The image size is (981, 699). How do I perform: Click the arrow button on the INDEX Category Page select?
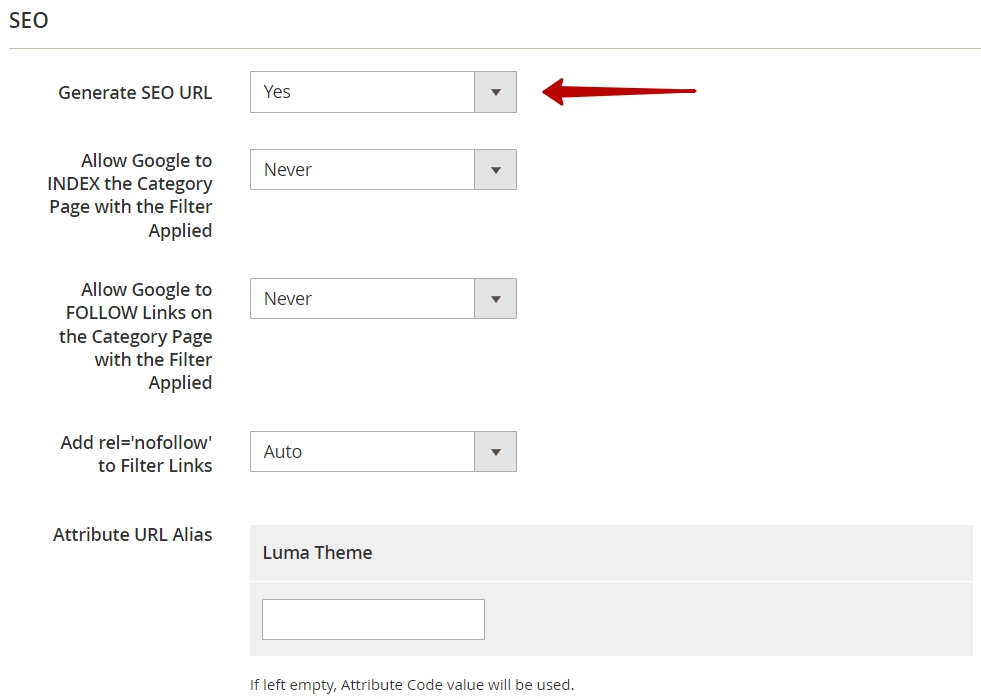coord(496,170)
